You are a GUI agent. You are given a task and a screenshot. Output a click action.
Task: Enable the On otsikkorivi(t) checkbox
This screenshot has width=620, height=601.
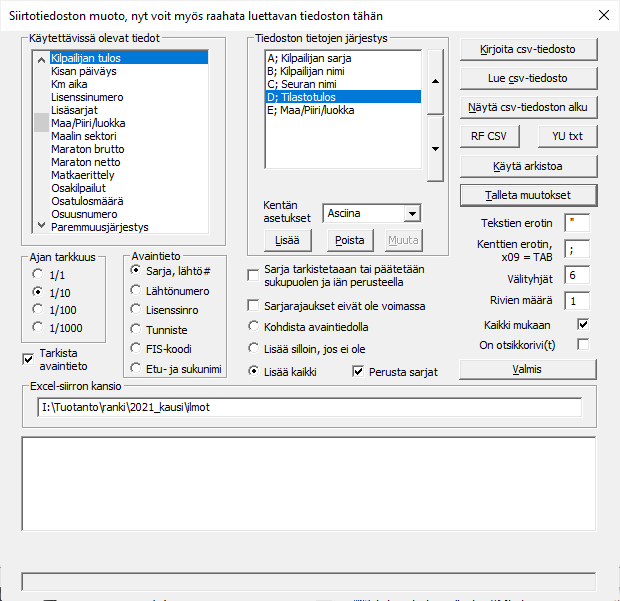coord(583,345)
